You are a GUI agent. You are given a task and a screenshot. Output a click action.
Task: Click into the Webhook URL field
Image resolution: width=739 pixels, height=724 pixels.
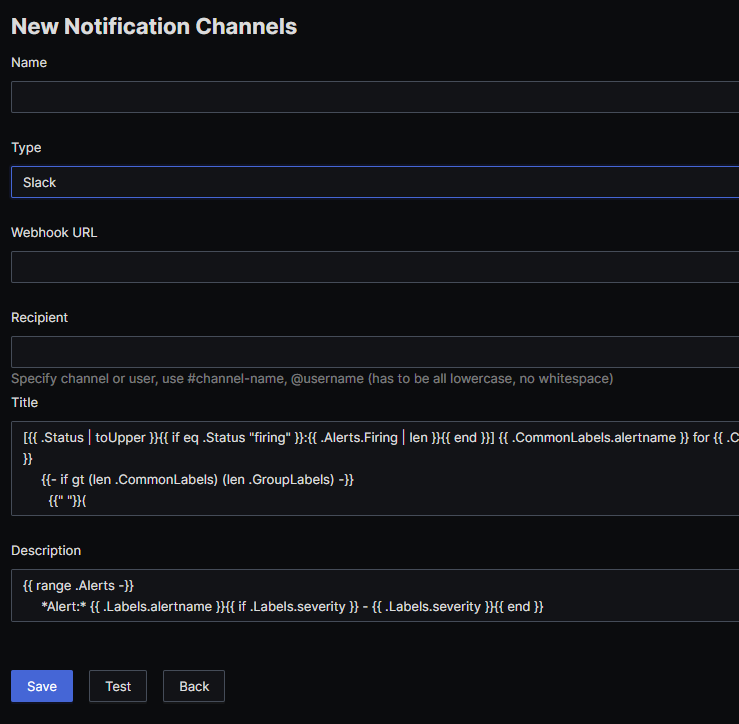click(x=375, y=267)
